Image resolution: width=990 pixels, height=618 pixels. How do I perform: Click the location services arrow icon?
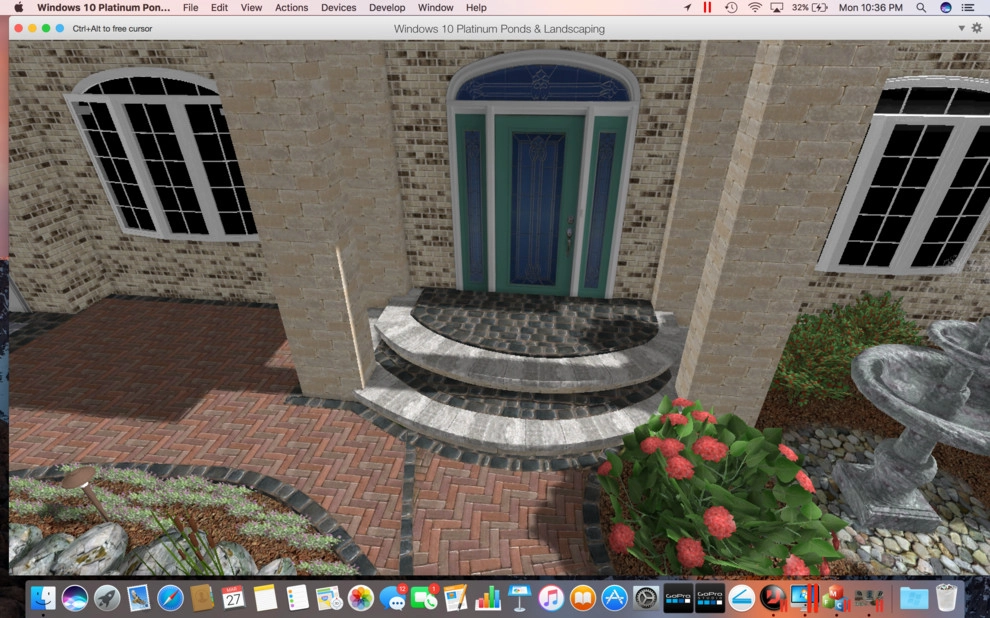click(x=687, y=8)
